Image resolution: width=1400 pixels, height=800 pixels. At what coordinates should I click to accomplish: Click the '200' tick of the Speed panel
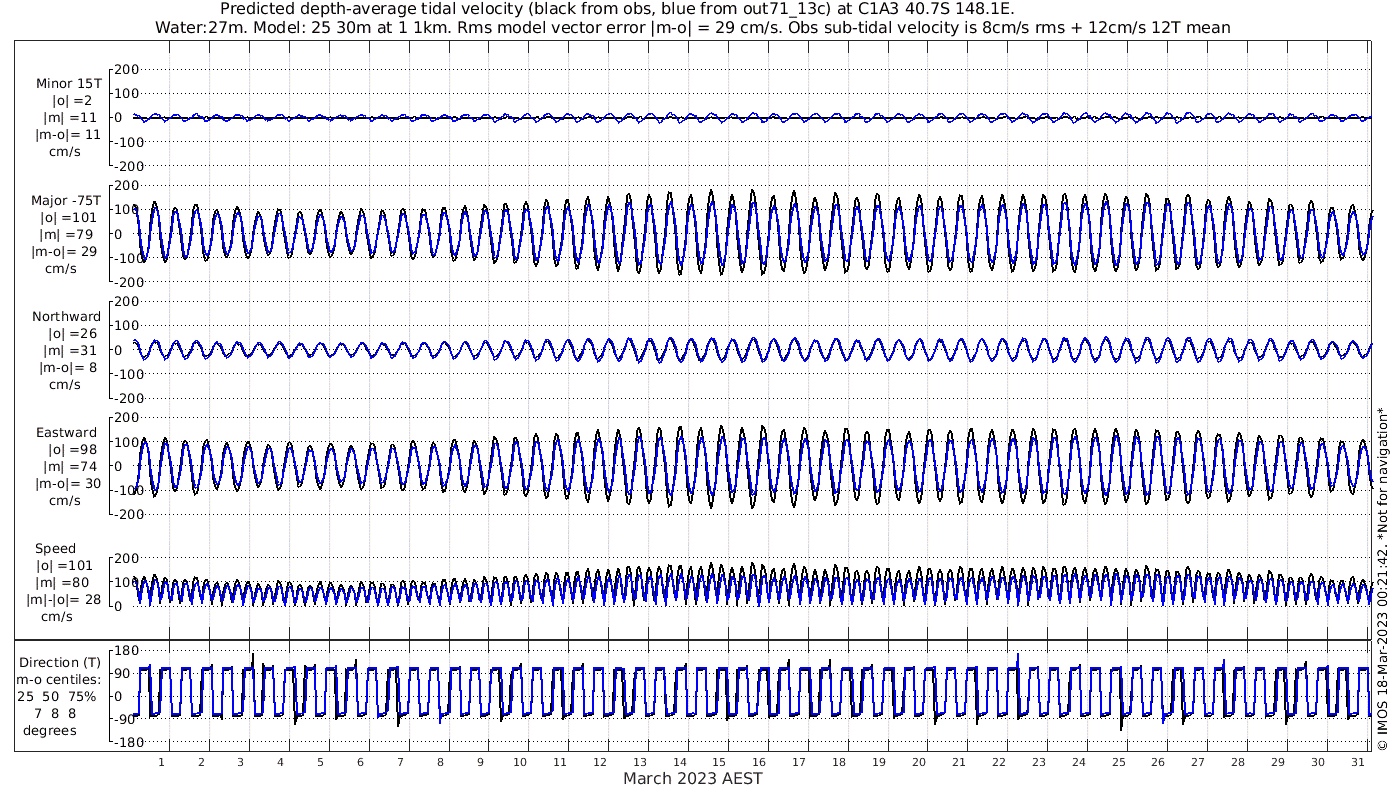coord(126,558)
